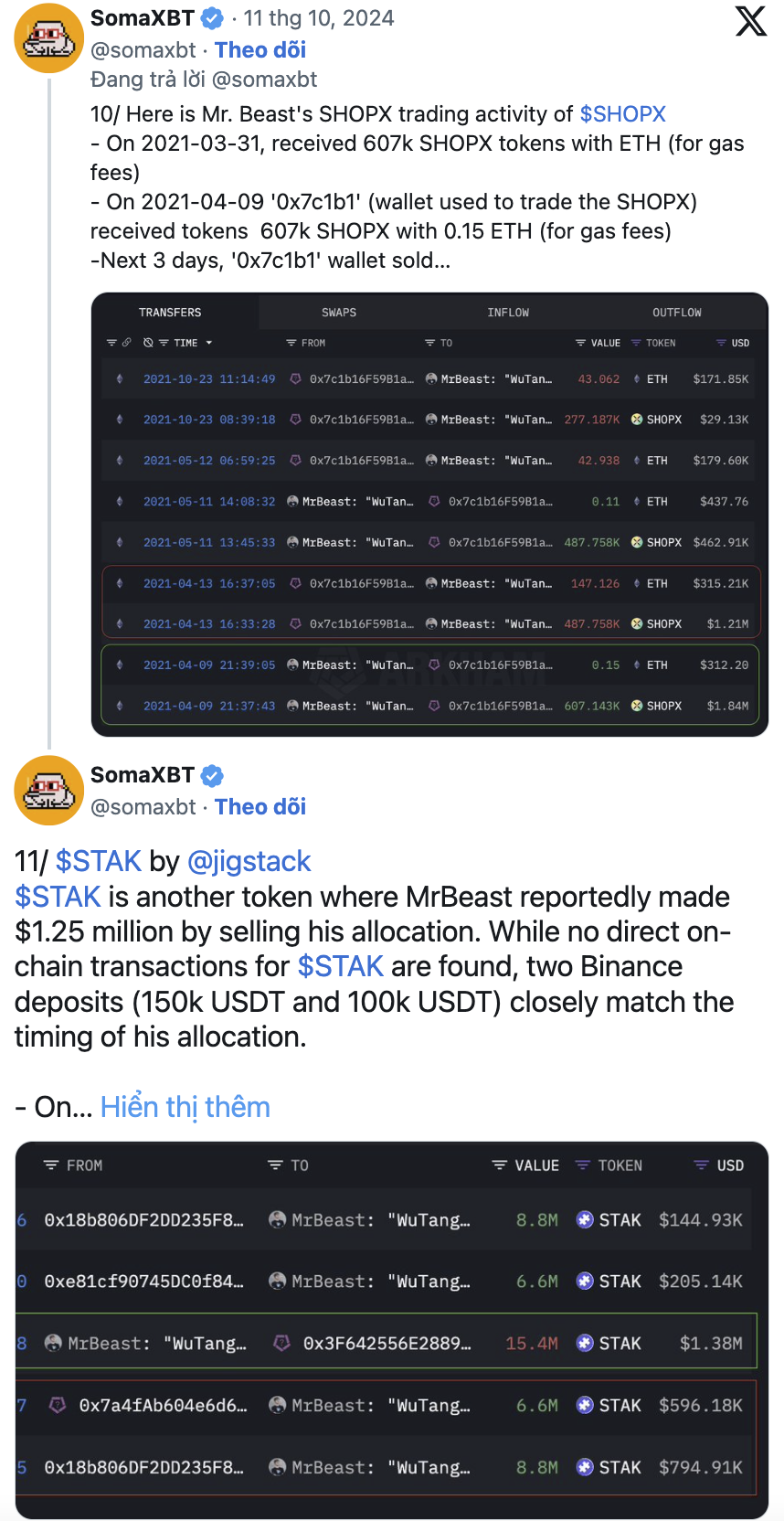Viewport: 784px width, 1521px height.
Task: Open the STAK transfers table image
Action: coord(391,1330)
